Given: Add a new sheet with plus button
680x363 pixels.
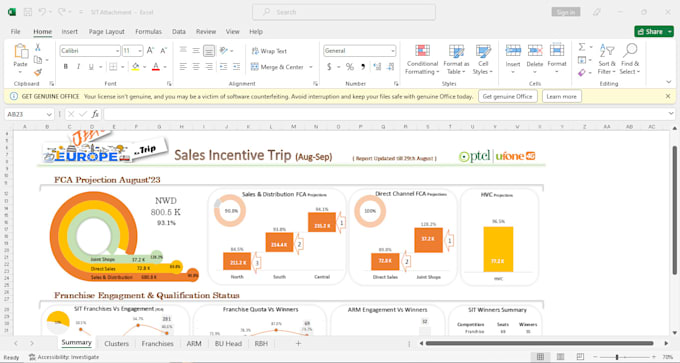Looking at the screenshot, I should 298,343.
